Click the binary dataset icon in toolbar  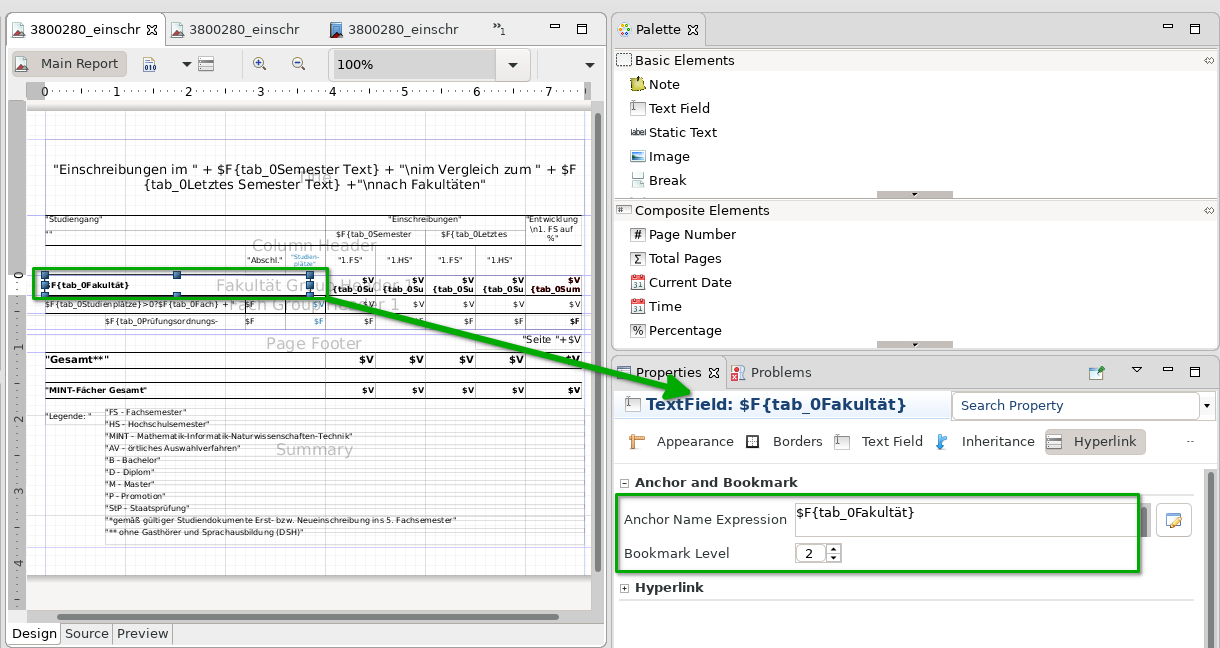click(150, 64)
